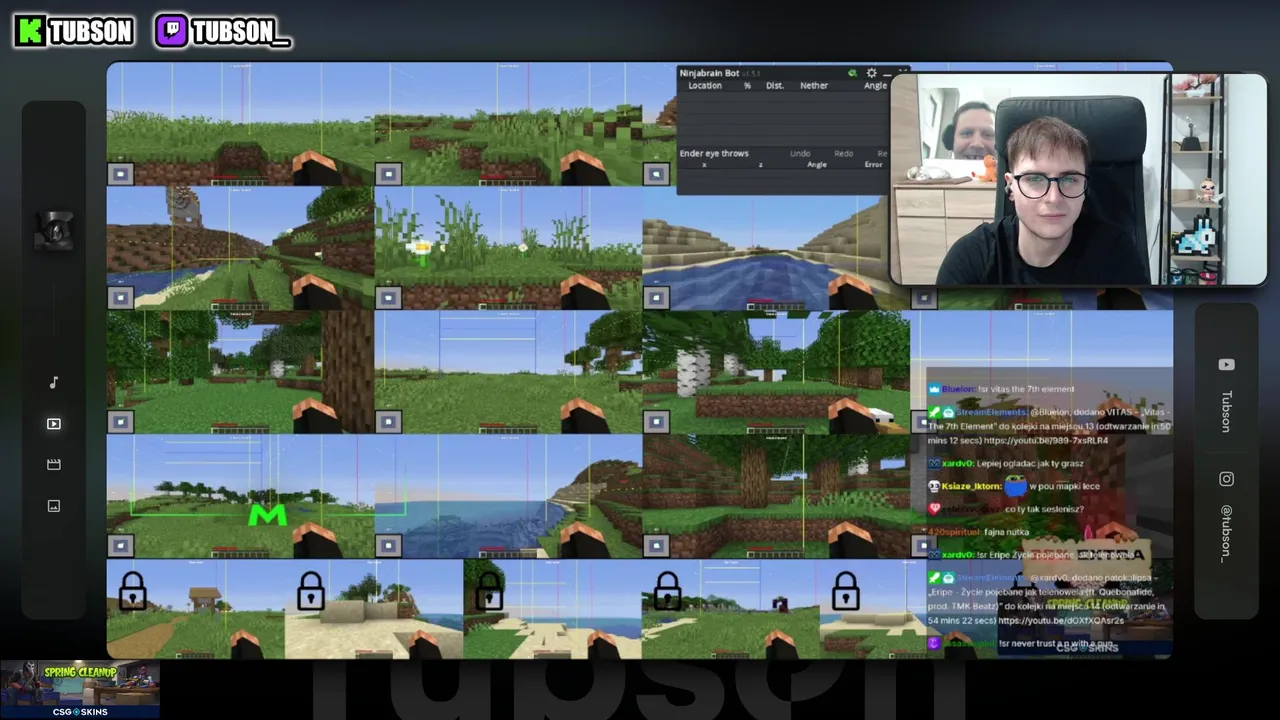Click the vertical Tubson YouTube label
This screenshot has height=720, width=1280.
click(1226, 412)
